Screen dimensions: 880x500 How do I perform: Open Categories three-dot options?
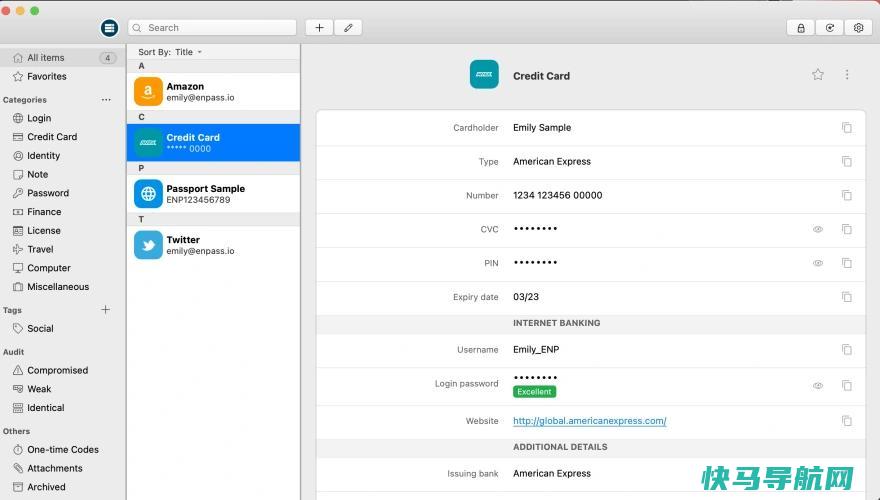(106, 99)
